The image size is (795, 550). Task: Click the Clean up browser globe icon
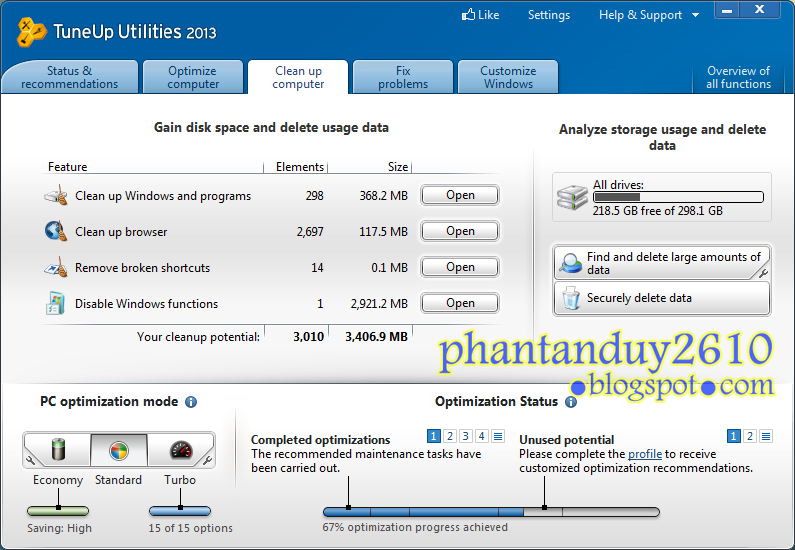pos(56,231)
